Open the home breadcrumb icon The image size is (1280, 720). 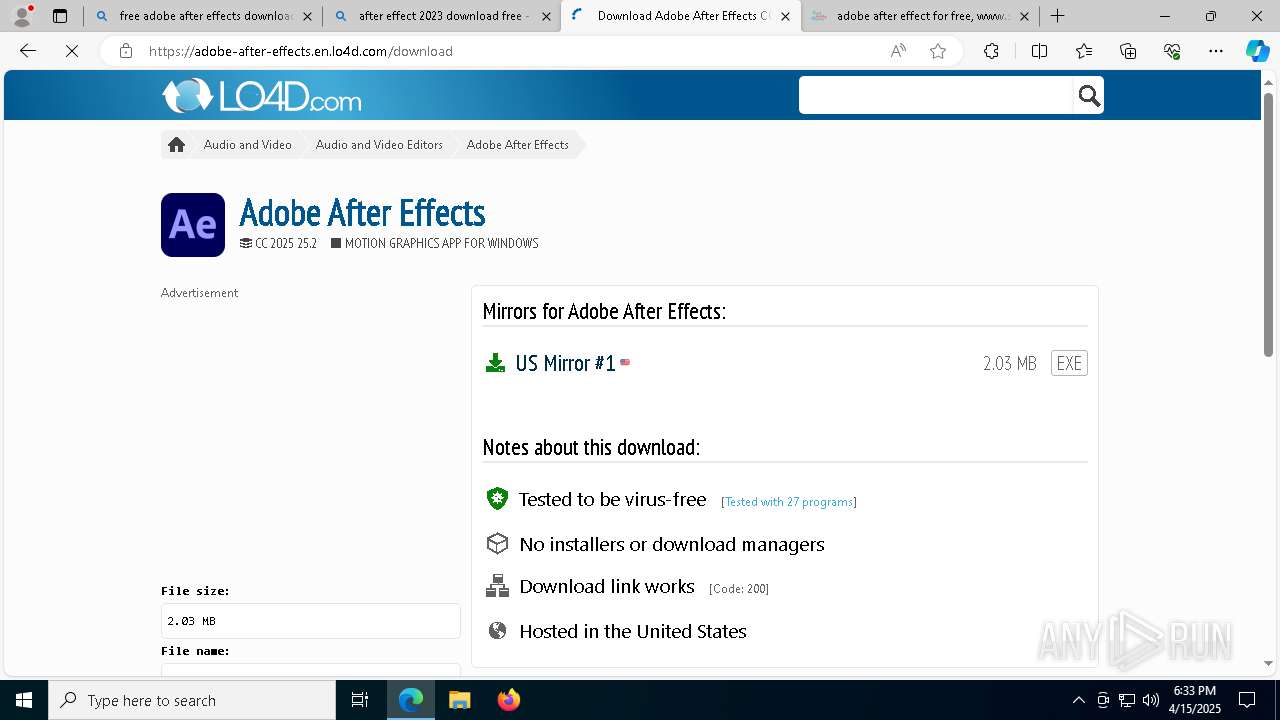pos(176,145)
